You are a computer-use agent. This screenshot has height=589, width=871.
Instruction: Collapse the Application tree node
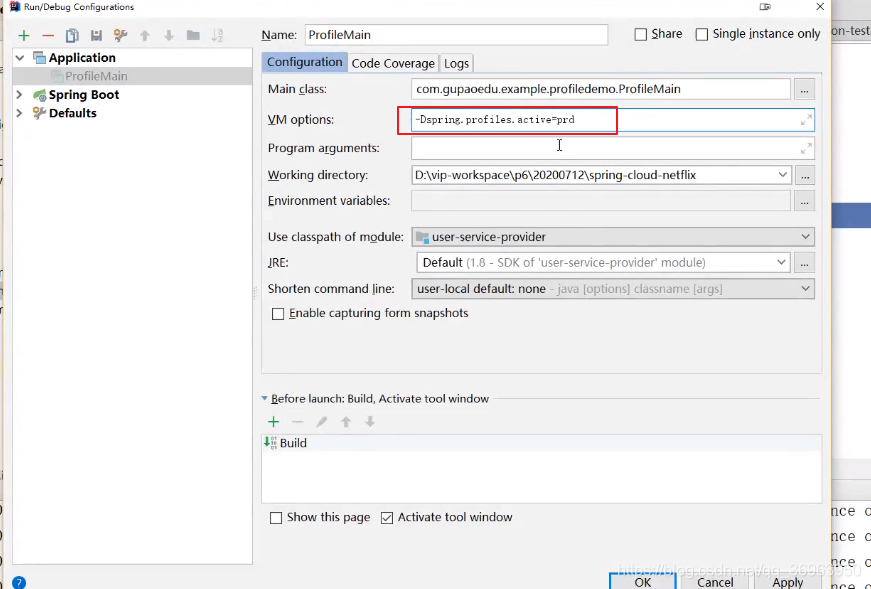click(20, 58)
